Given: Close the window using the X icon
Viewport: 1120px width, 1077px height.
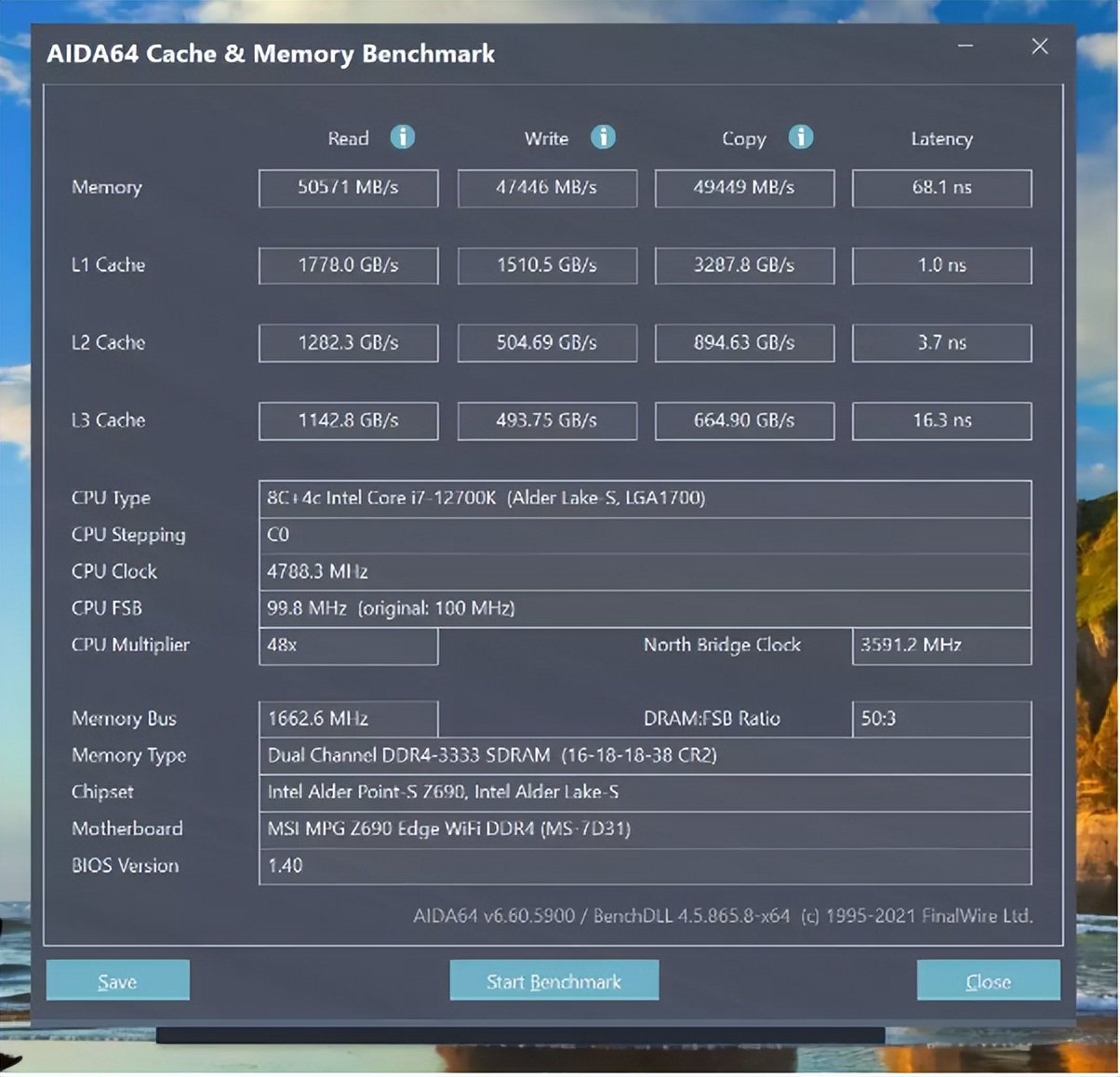Looking at the screenshot, I should tap(1039, 47).
